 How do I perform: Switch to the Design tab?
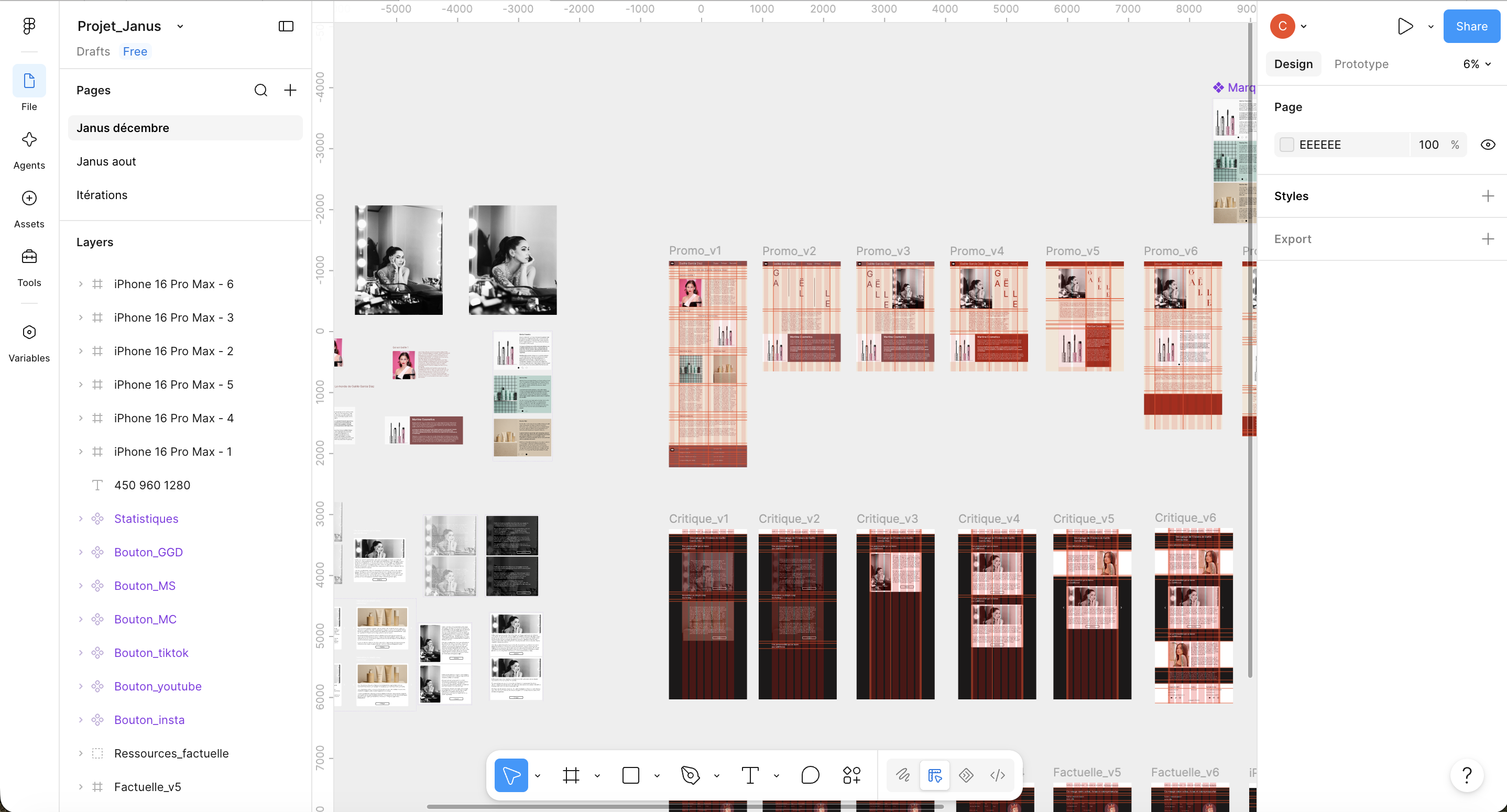[1293, 64]
